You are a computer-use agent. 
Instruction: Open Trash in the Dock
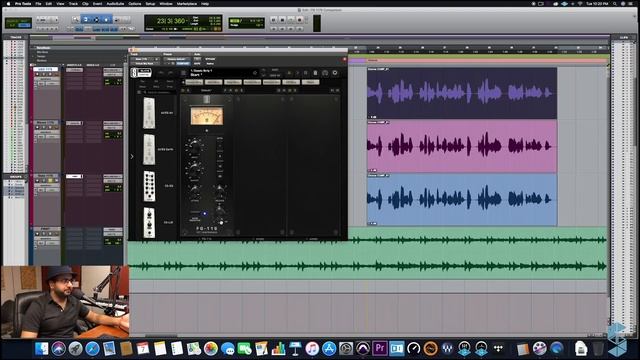[x=598, y=349]
